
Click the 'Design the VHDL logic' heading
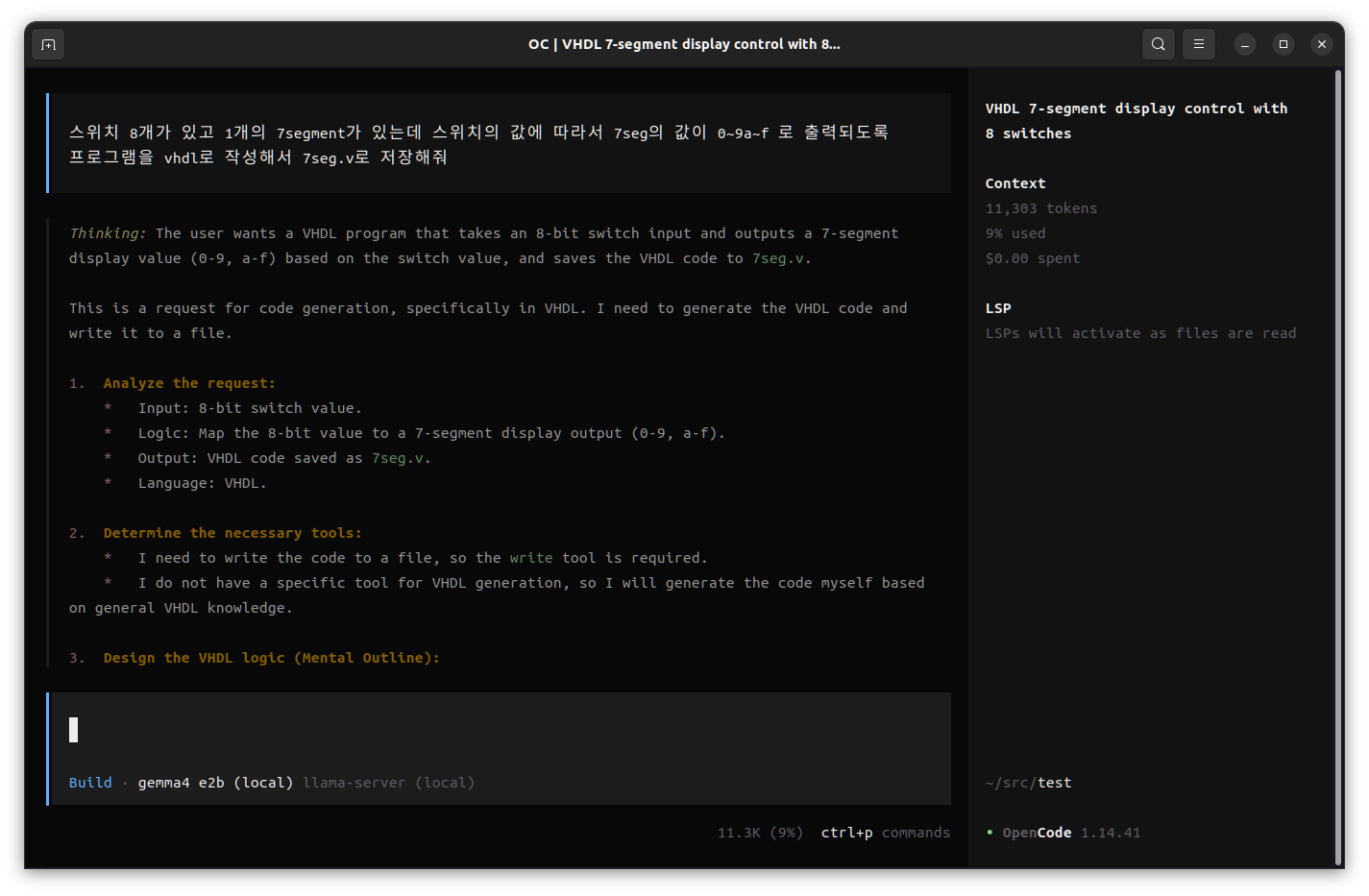[x=271, y=658]
